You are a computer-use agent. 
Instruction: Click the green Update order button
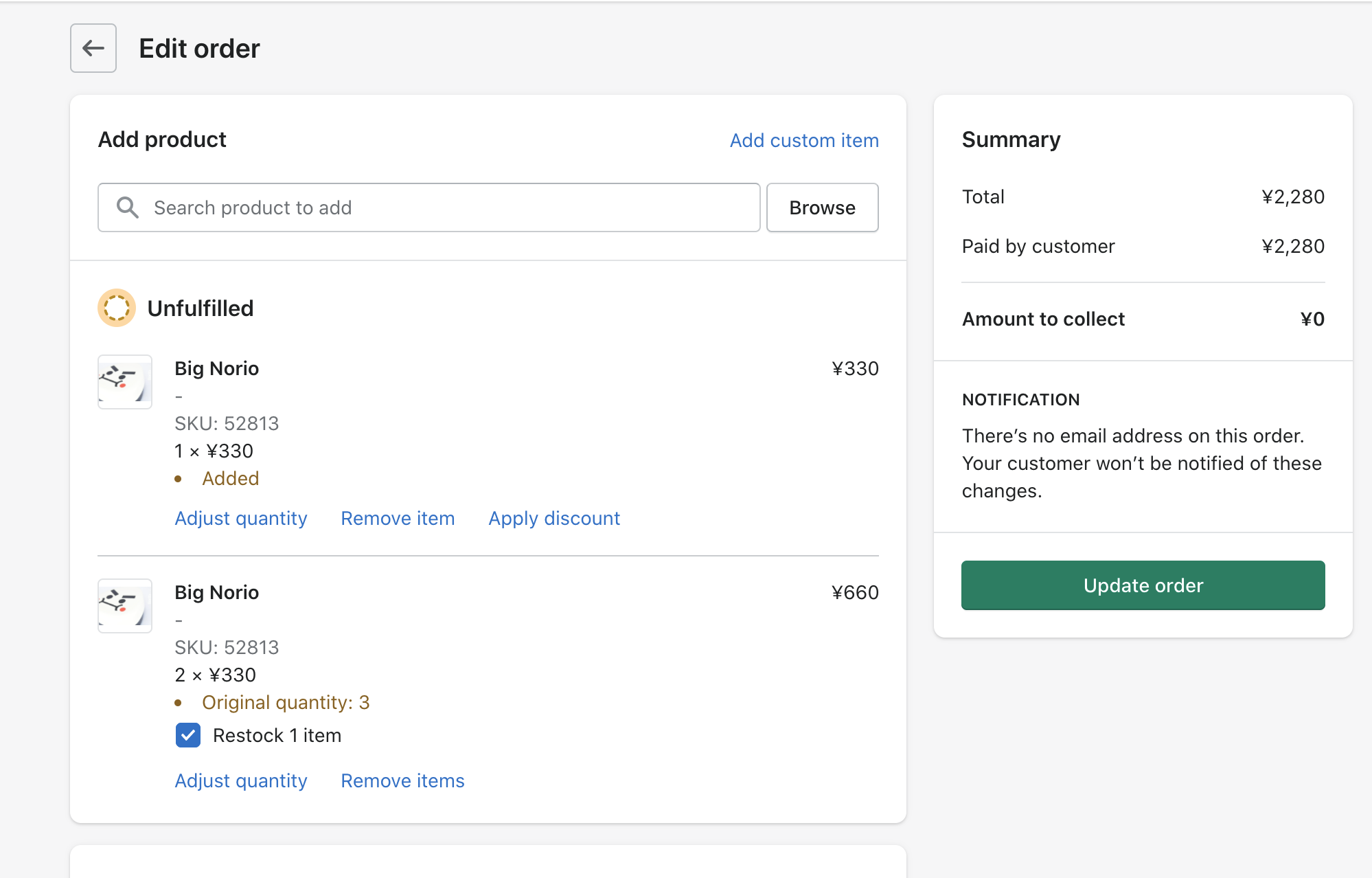point(1143,585)
